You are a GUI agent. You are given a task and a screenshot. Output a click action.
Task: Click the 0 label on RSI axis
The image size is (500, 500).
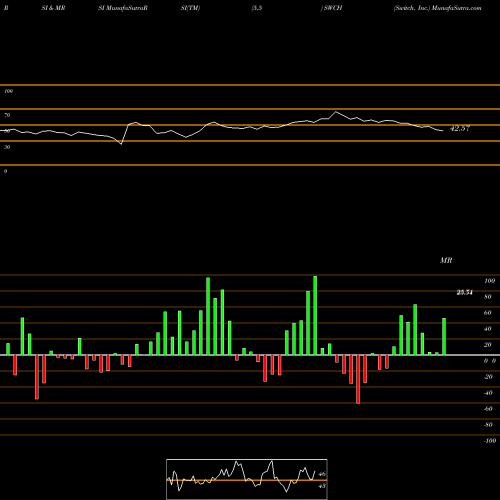click(5, 171)
